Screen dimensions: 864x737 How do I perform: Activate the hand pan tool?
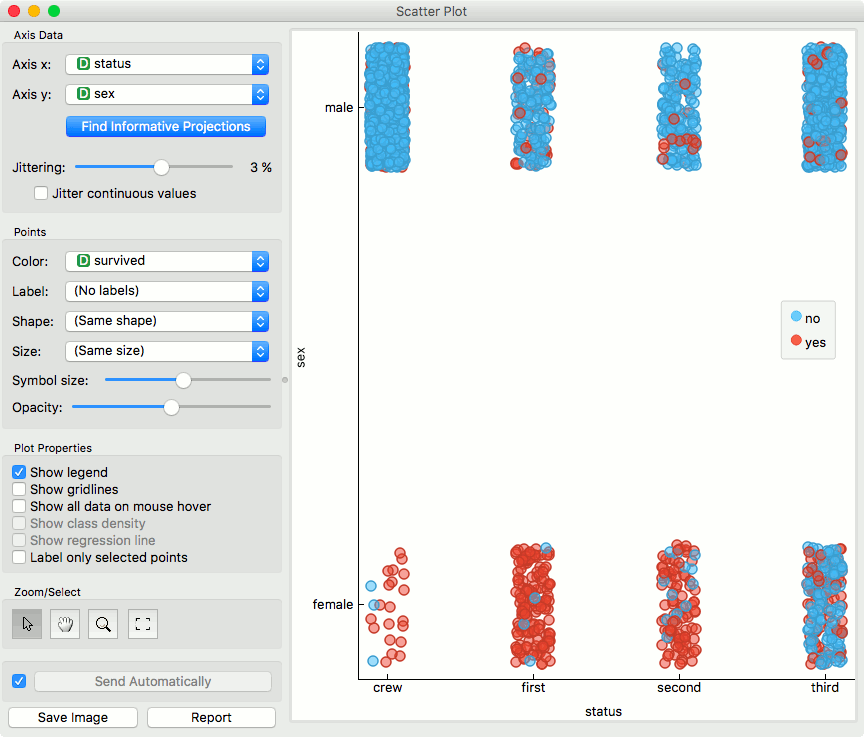[65, 624]
